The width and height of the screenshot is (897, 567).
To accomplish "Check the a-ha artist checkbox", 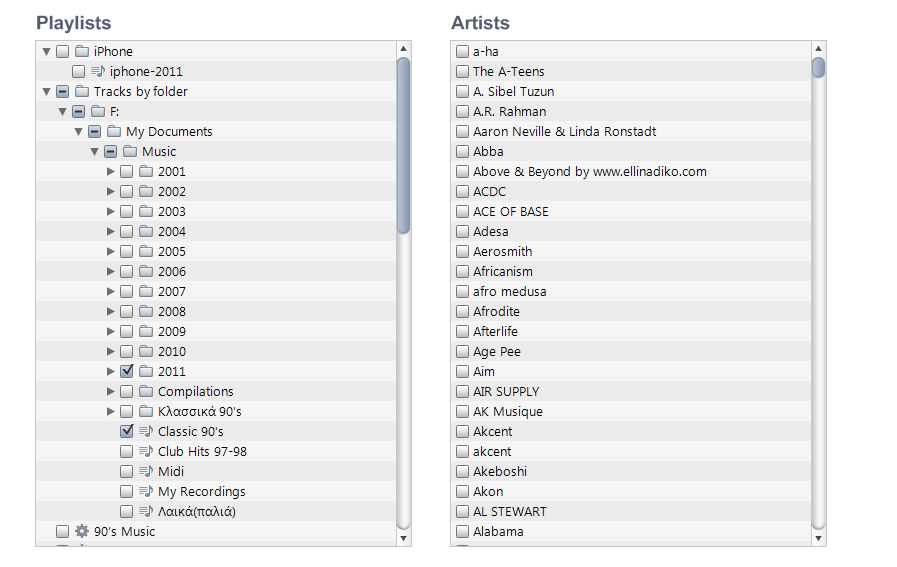I will 462,51.
